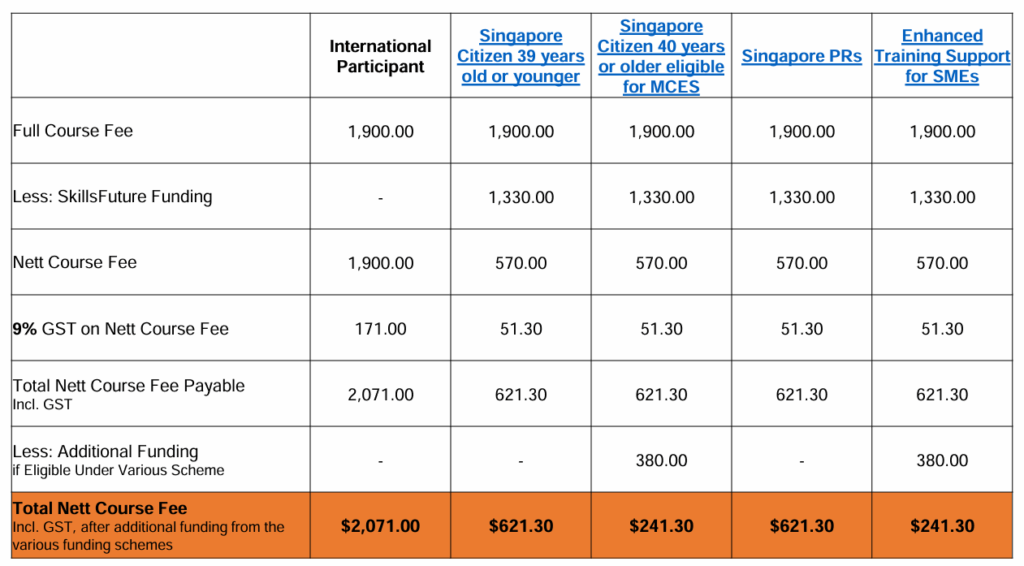Select the International Participant column header
The width and height of the screenshot is (1024, 566).
click(x=380, y=56)
